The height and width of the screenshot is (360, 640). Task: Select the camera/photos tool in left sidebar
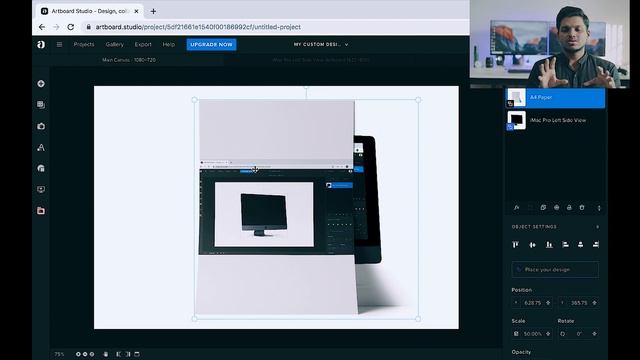click(41, 126)
